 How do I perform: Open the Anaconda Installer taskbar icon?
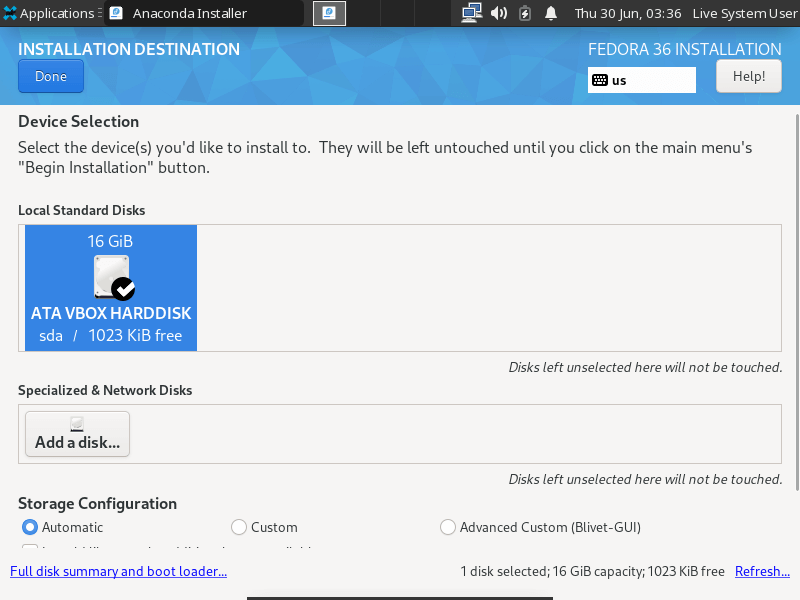click(329, 14)
